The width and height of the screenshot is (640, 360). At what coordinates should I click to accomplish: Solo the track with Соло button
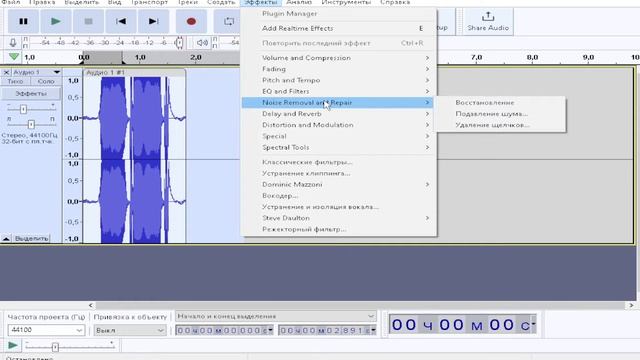[46, 81]
